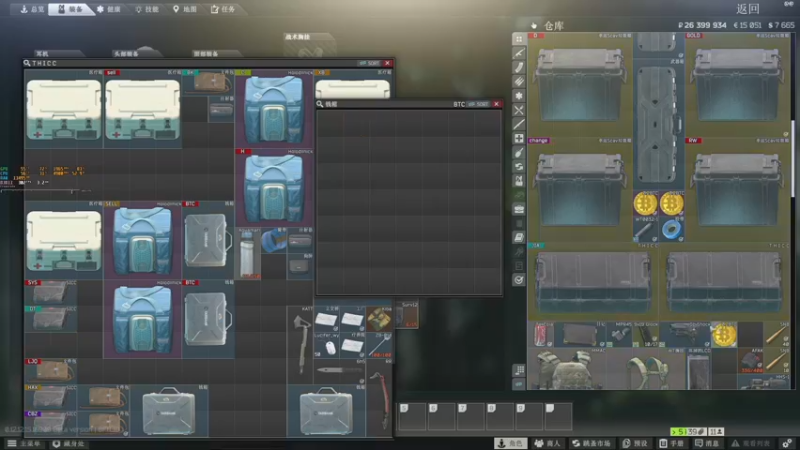Open the 手册 handbook
Viewport: 800px width, 450px height.
[671, 443]
